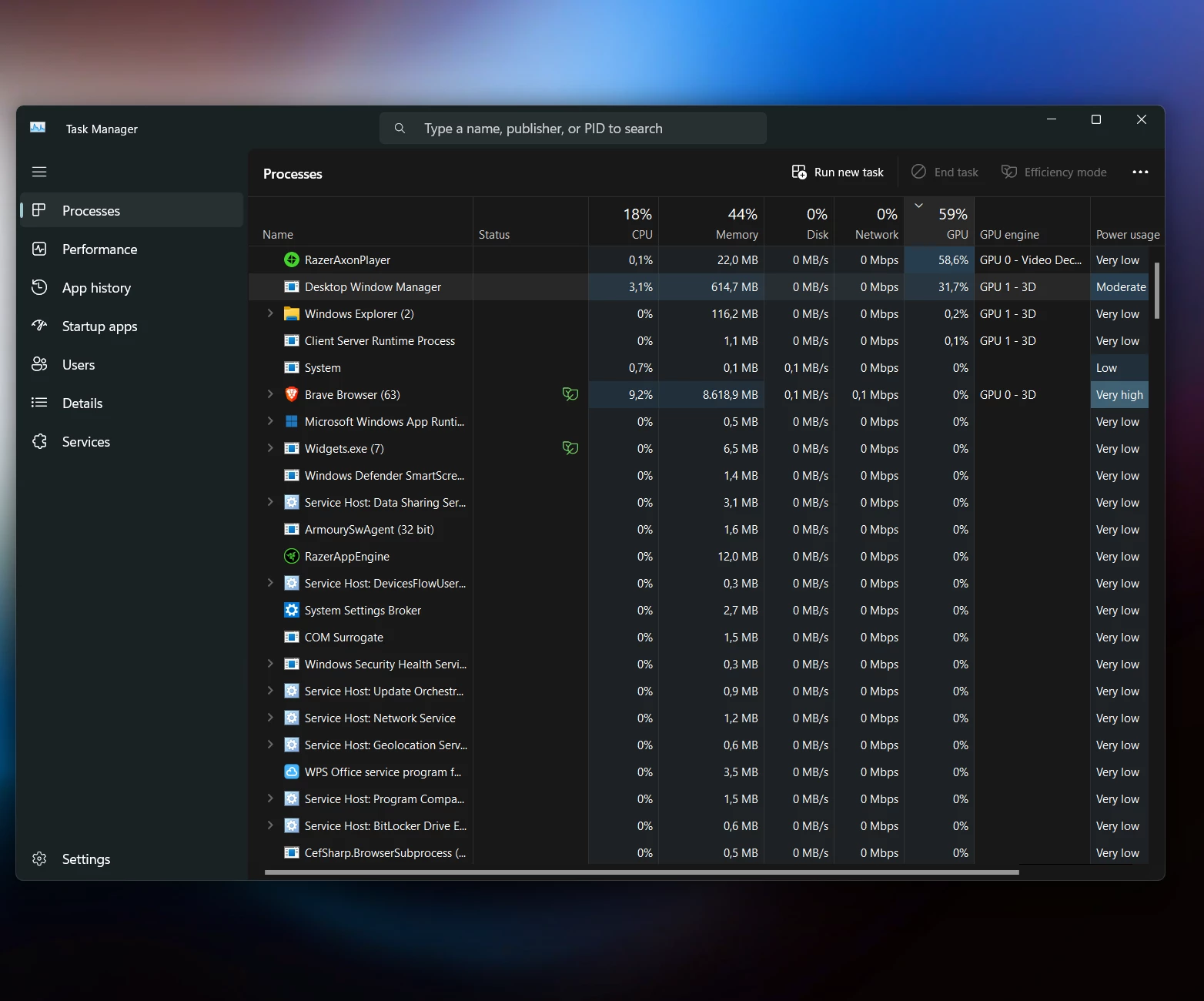1204x1001 pixels.
Task: Click Service Host: Network Service icon
Action: (x=292, y=718)
